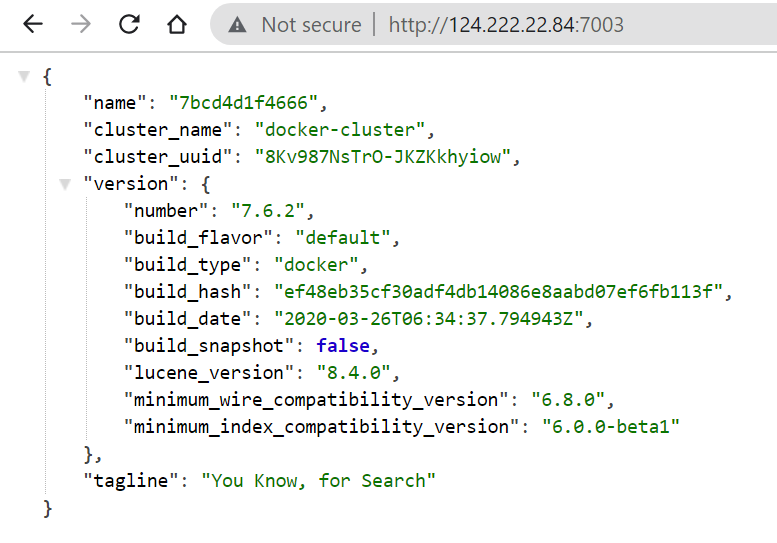777x543 pixels.
Task: Reload the page with the refresh icon
Action: (x=129, y=25)
